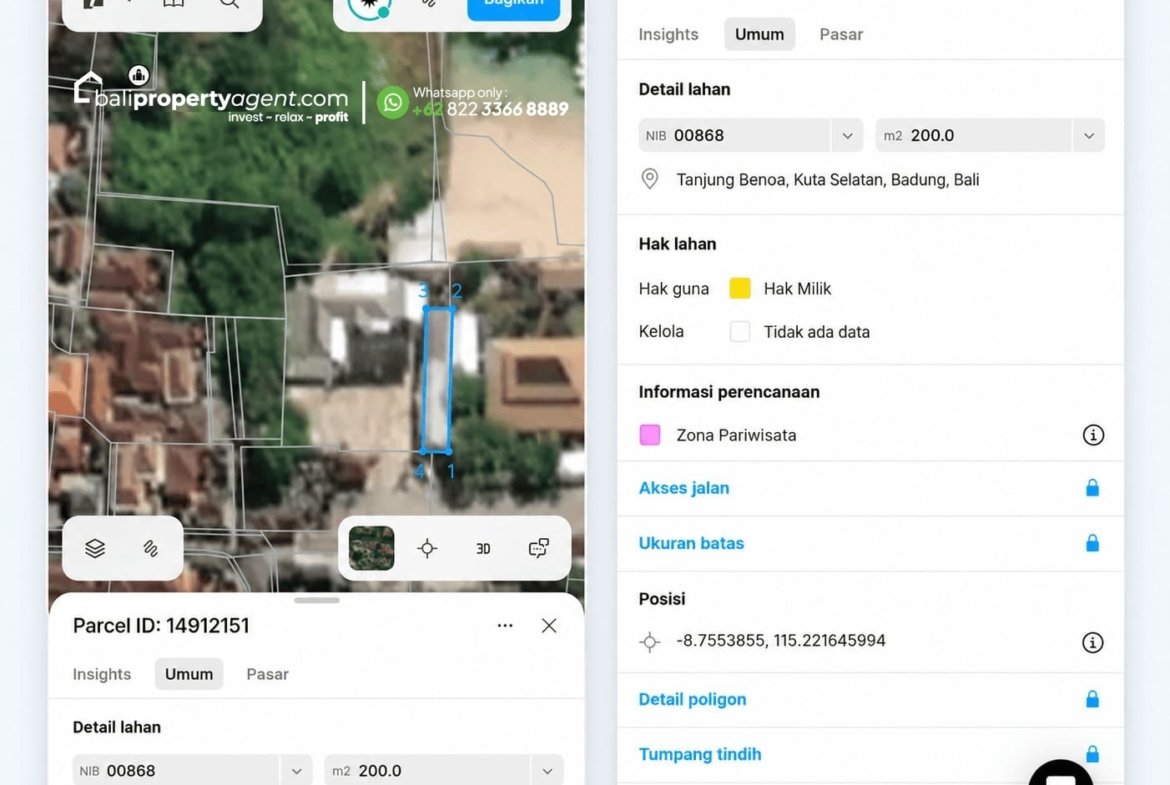Click the white Tidak ada data swatch
Image resolution: width=1170 pixels, height=785 pixels.
[x=739, y=331]
